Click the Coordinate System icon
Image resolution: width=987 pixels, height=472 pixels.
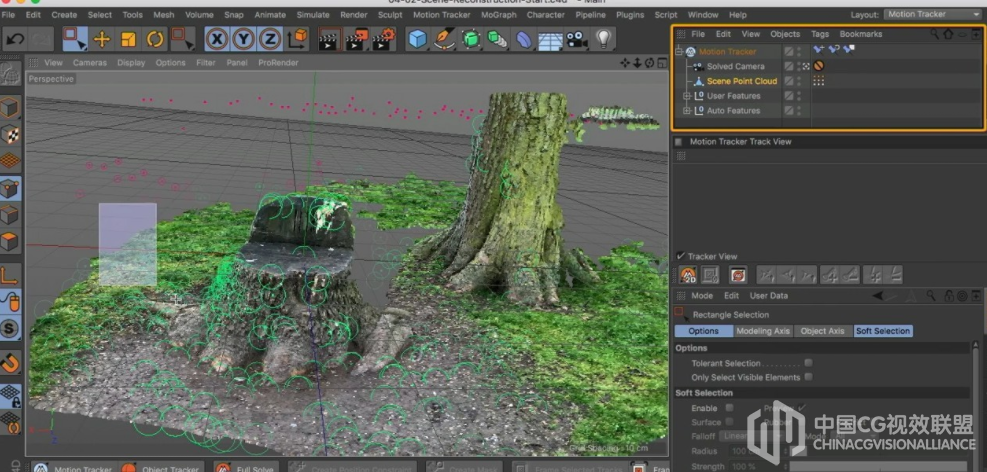(297, 40)
